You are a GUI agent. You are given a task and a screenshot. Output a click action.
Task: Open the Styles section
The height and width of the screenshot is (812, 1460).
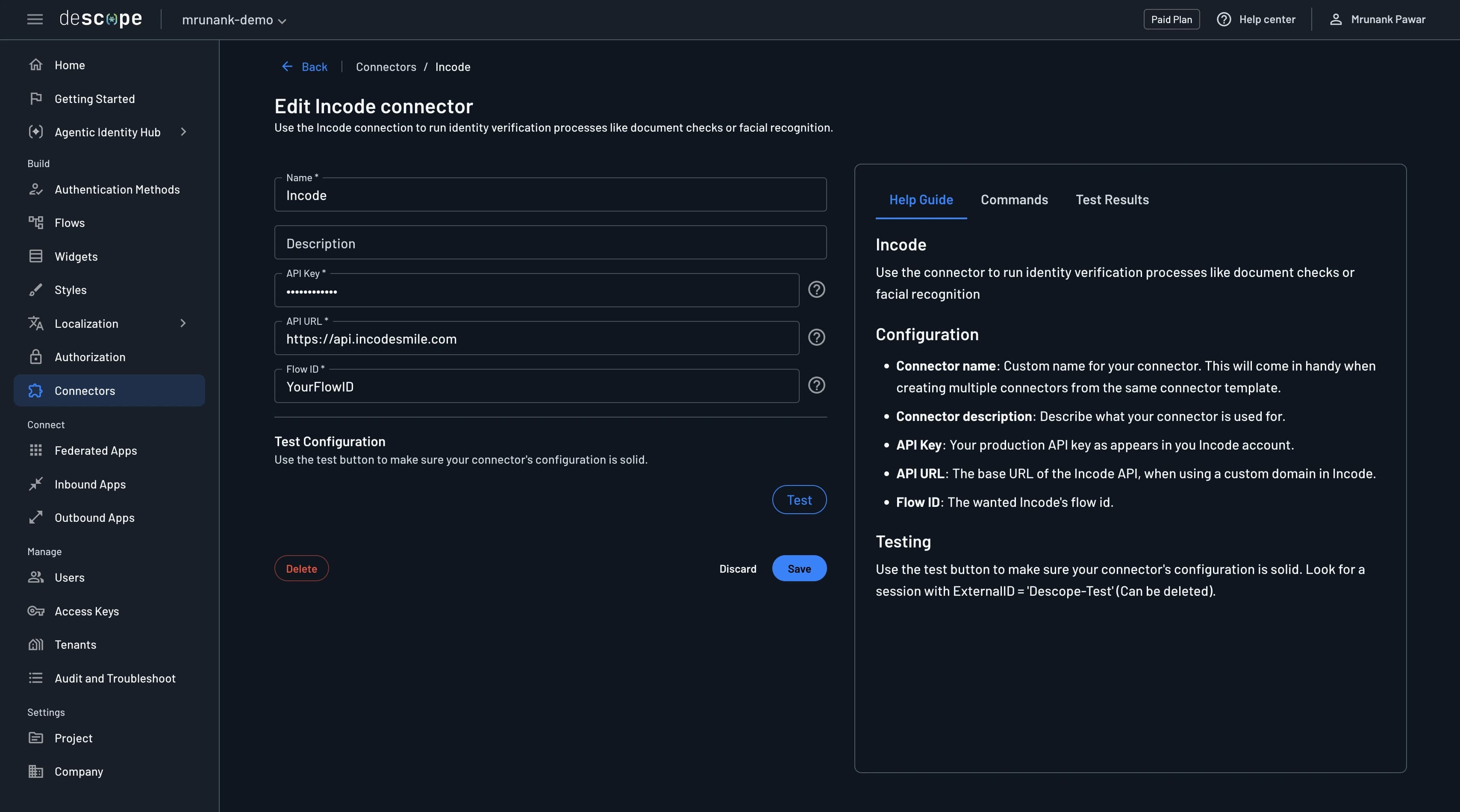pos(70,290)
